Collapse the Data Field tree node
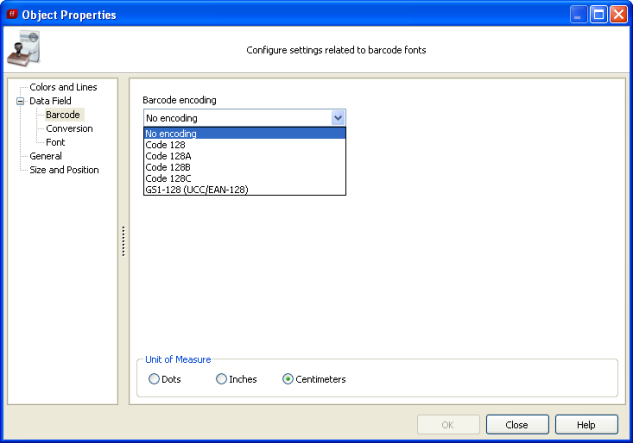This screenshot has height=443, width=633. (20, 101)
